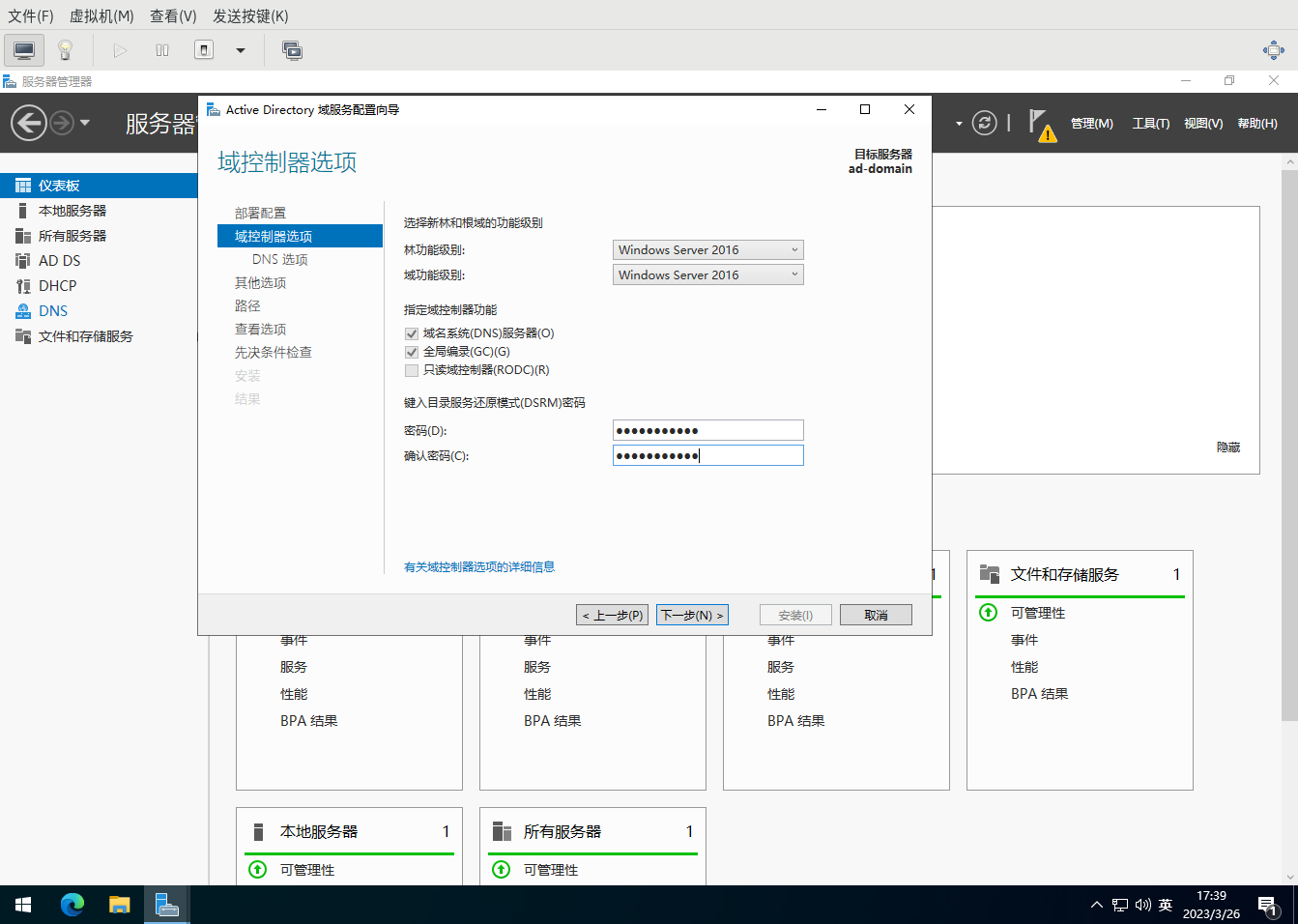Toggle 域名系统(DNS)服务器 checkbox
Screen dimensions: 1298x924
[x=412, y=333]
